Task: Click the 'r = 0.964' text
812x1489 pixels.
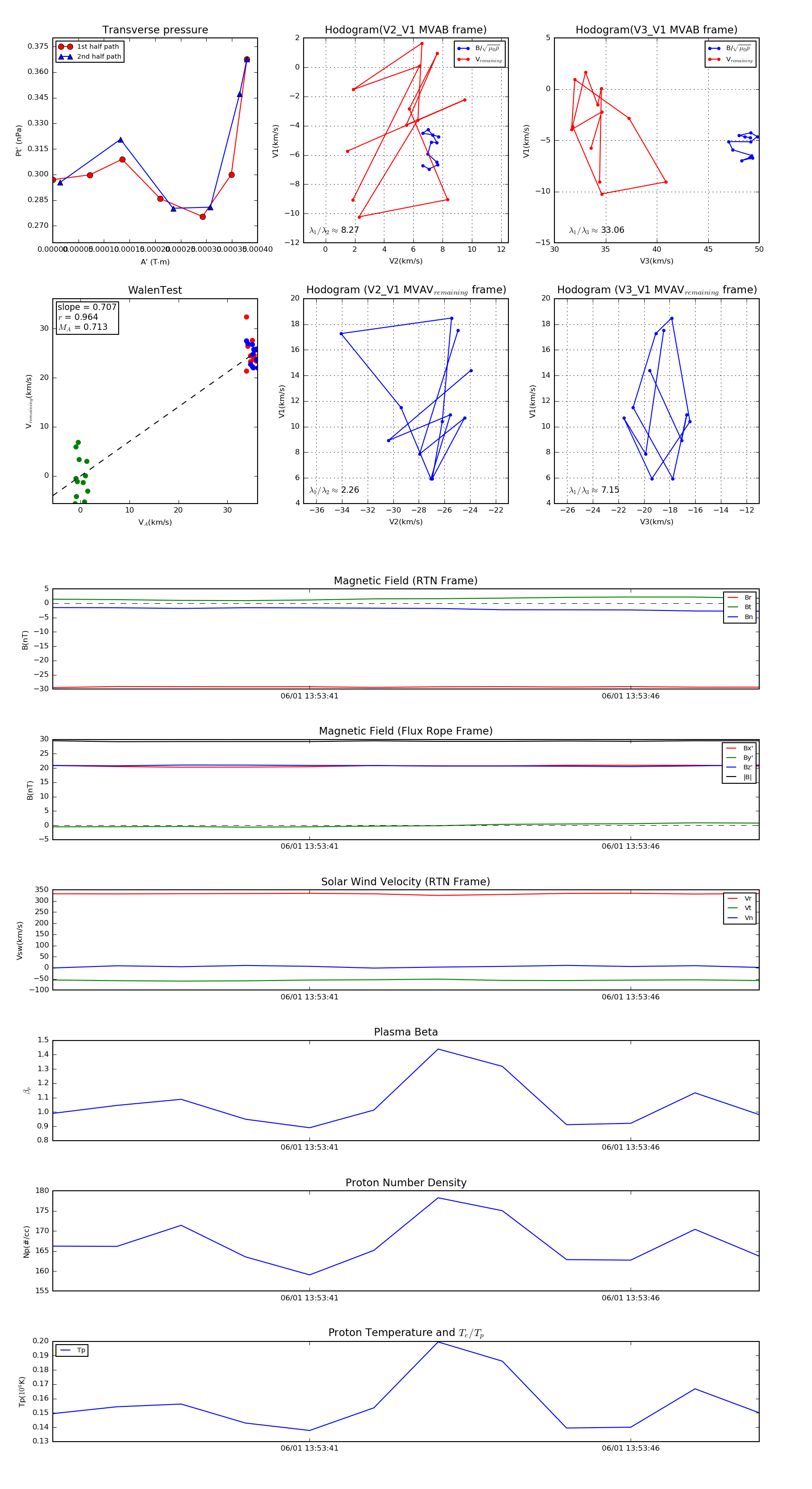Action: [78, 317]
